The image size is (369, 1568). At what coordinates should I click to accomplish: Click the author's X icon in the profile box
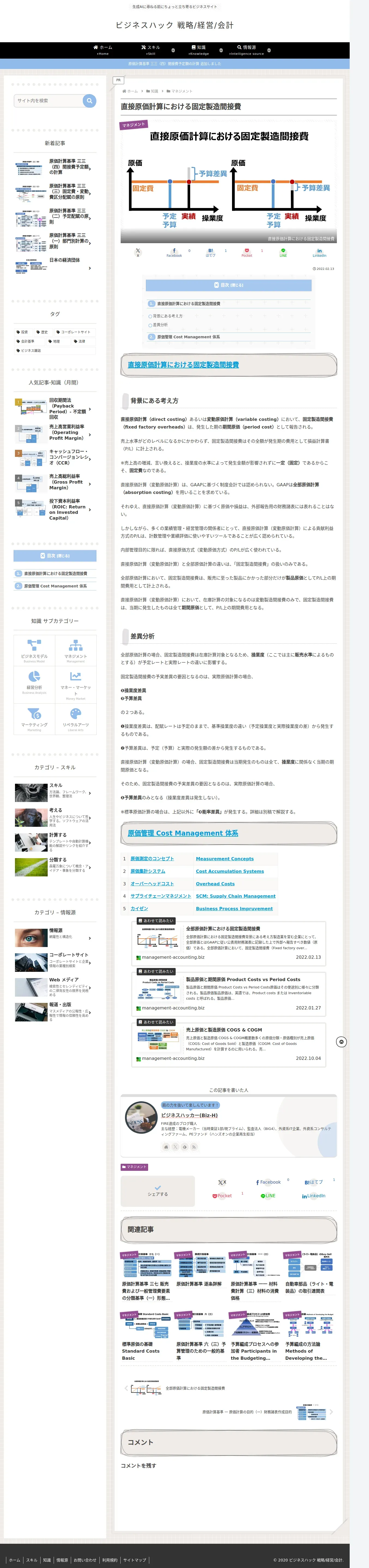(x=175, y=1147)
